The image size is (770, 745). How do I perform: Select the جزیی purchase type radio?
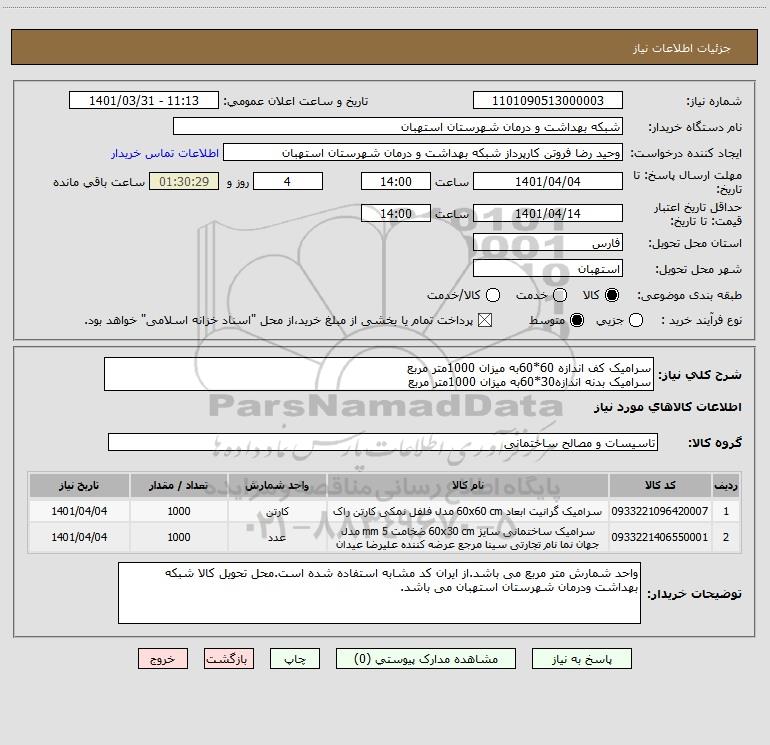pyautogui.click(x=635, y=320)
